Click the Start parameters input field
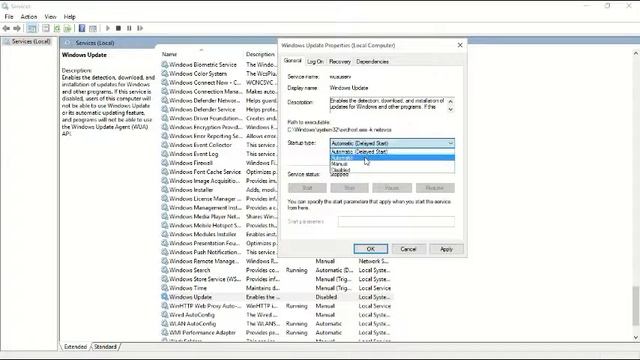Screen dimensions: 640x360 click(x=396, y=222)
